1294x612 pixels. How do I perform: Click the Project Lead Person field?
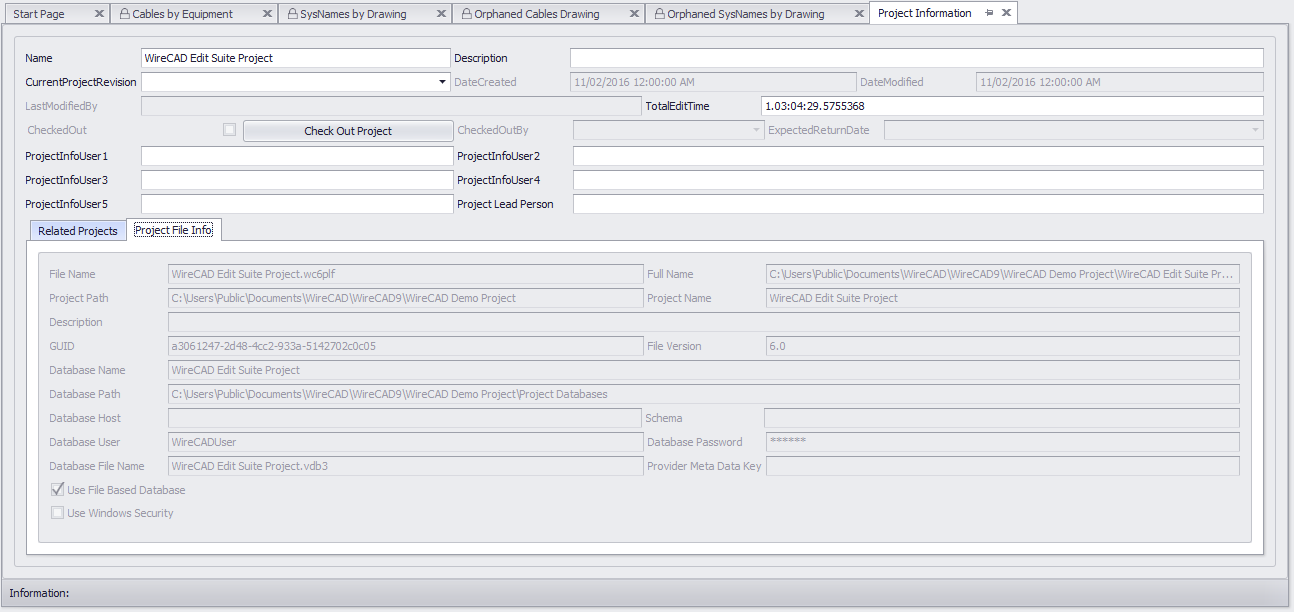click(x=918, y=204)
